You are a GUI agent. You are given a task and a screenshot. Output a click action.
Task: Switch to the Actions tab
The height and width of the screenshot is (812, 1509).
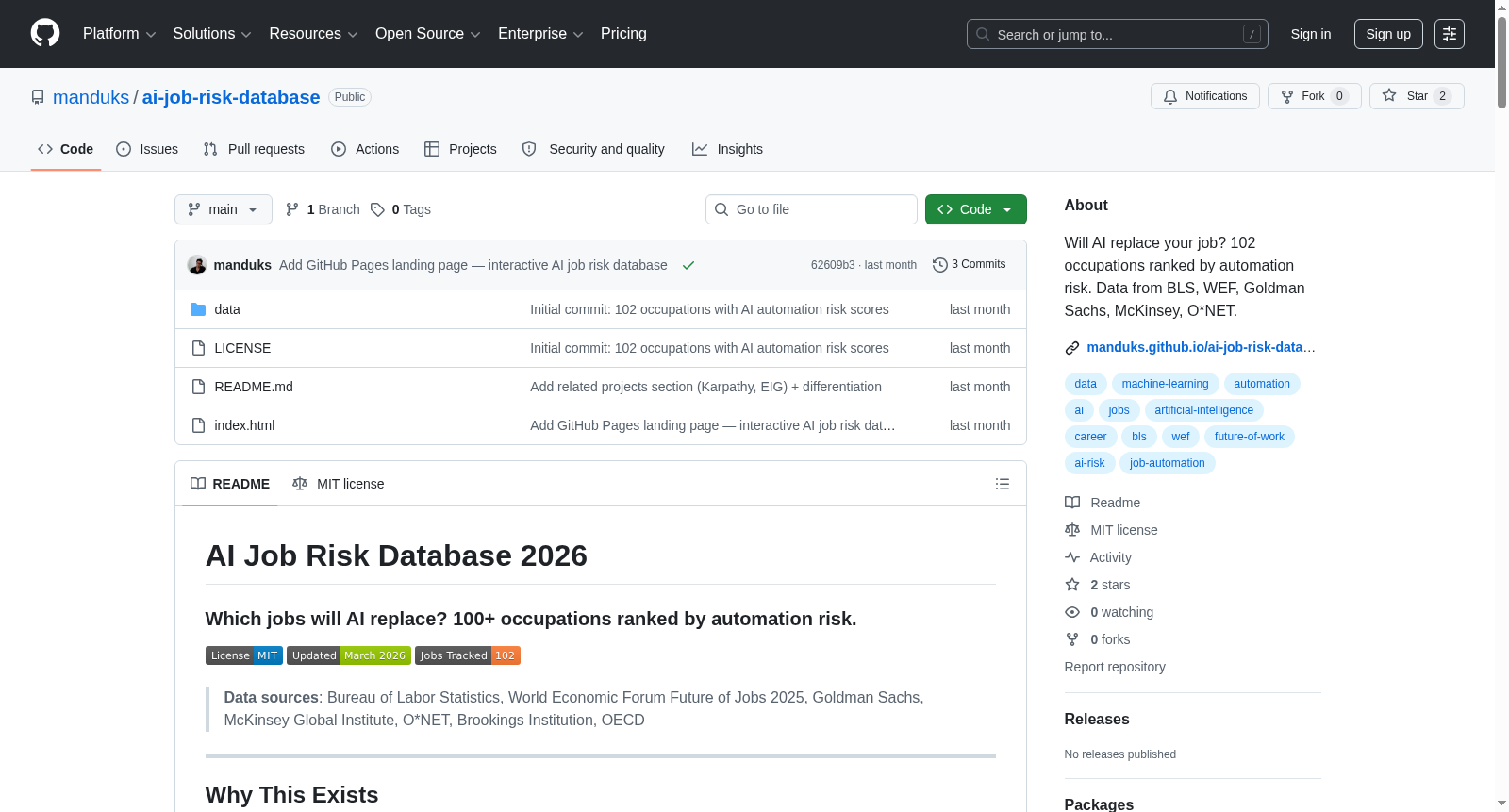pyautogui.click(x=365, y=149)
